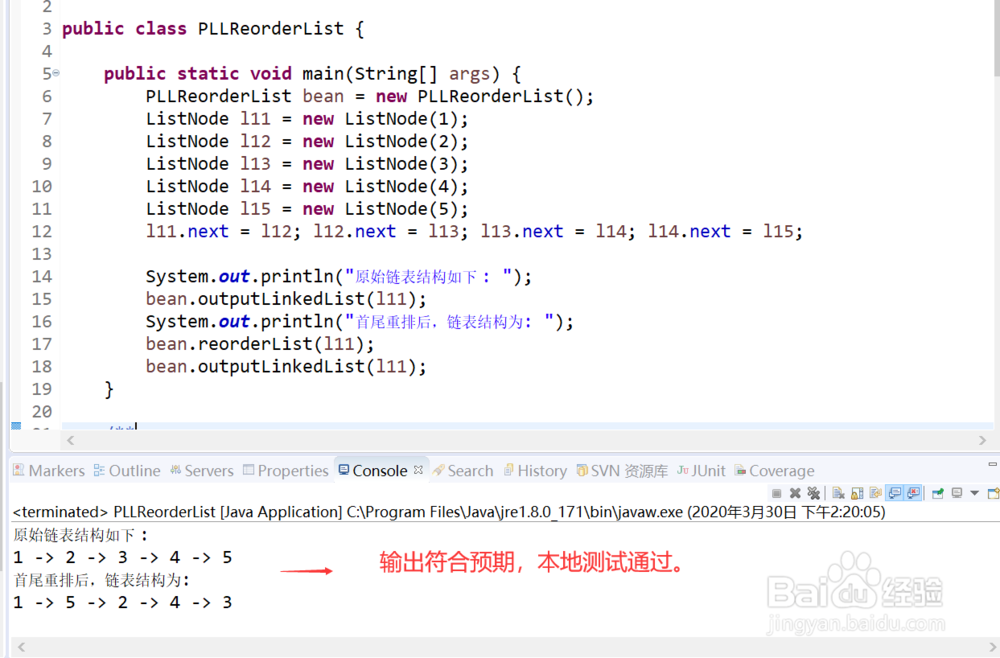Viewport: 1000px width, 658px height.
Task: Click the console horizontal scrollbar left arrow
Action: (21, 647)
